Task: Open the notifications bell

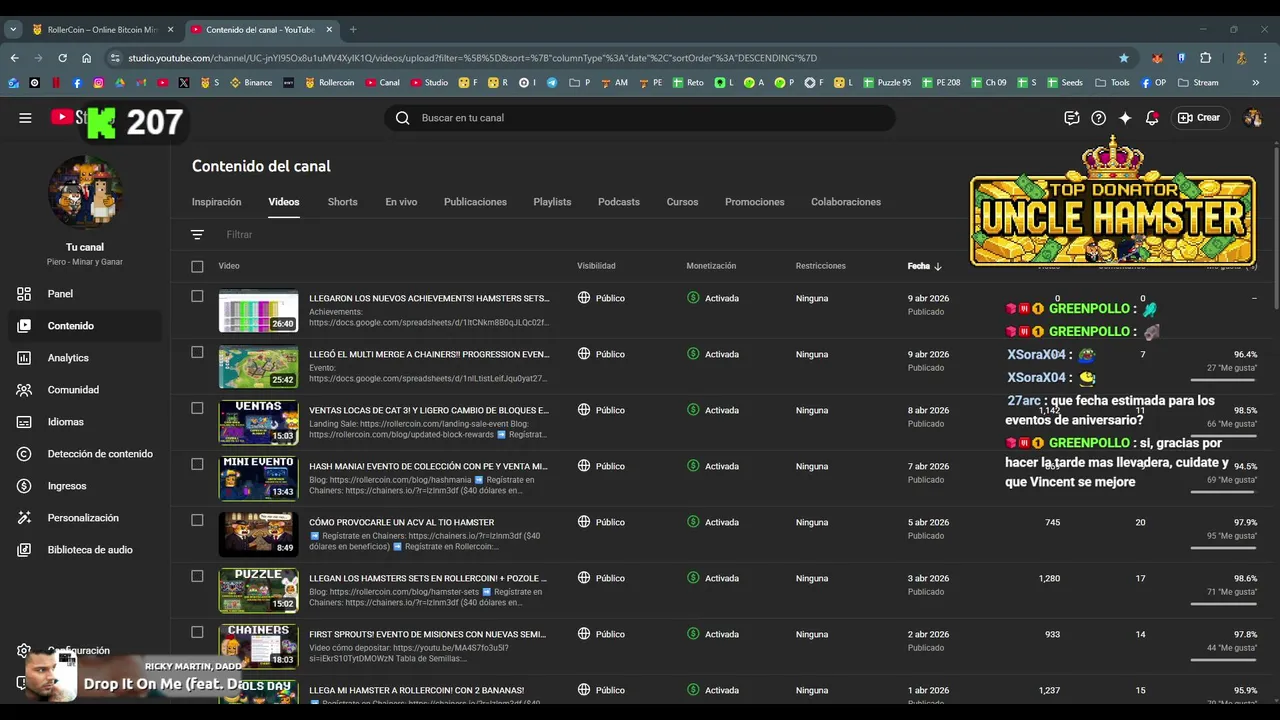Action: pyautogui.click(x=1152, y=118)
